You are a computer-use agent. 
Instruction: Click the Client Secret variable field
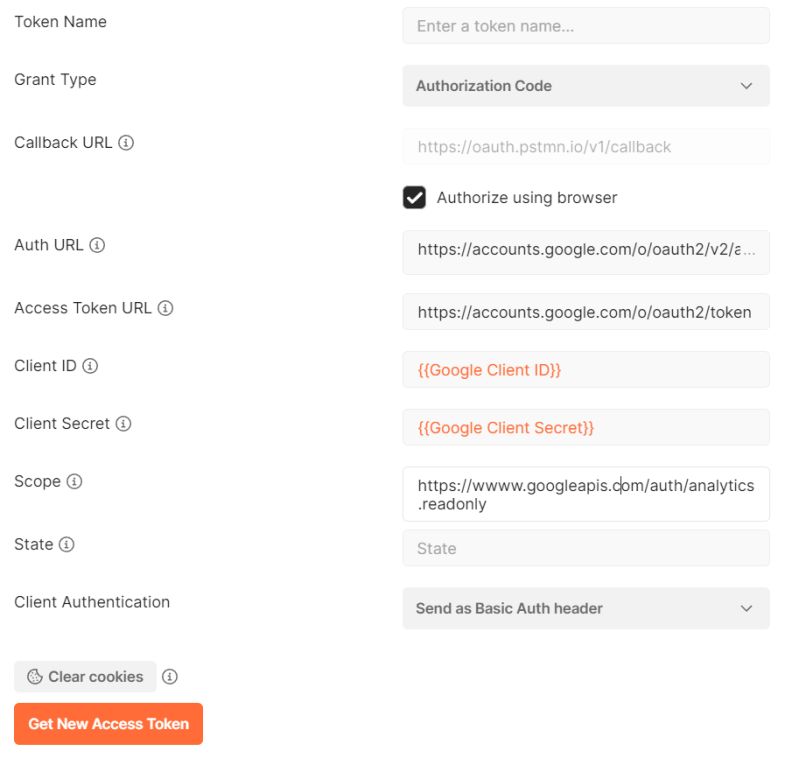tap(586, 427)
